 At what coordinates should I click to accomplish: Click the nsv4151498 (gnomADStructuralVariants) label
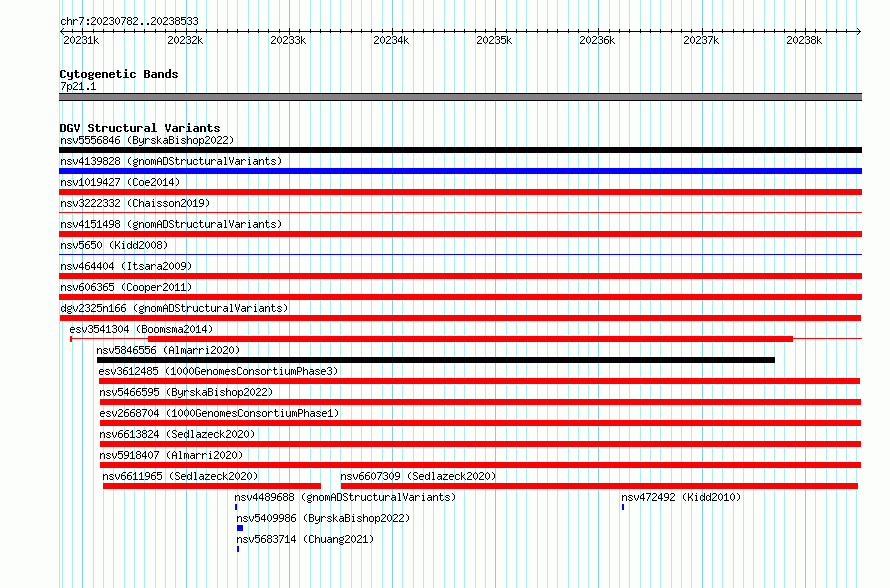coord(171,224)
